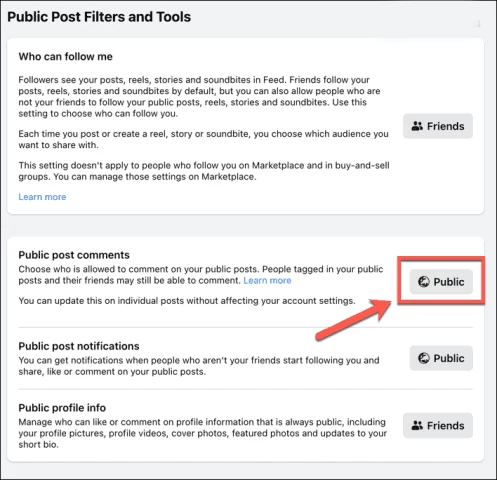
Task: Click the update individual posts note text
Action: pos(187,301)
